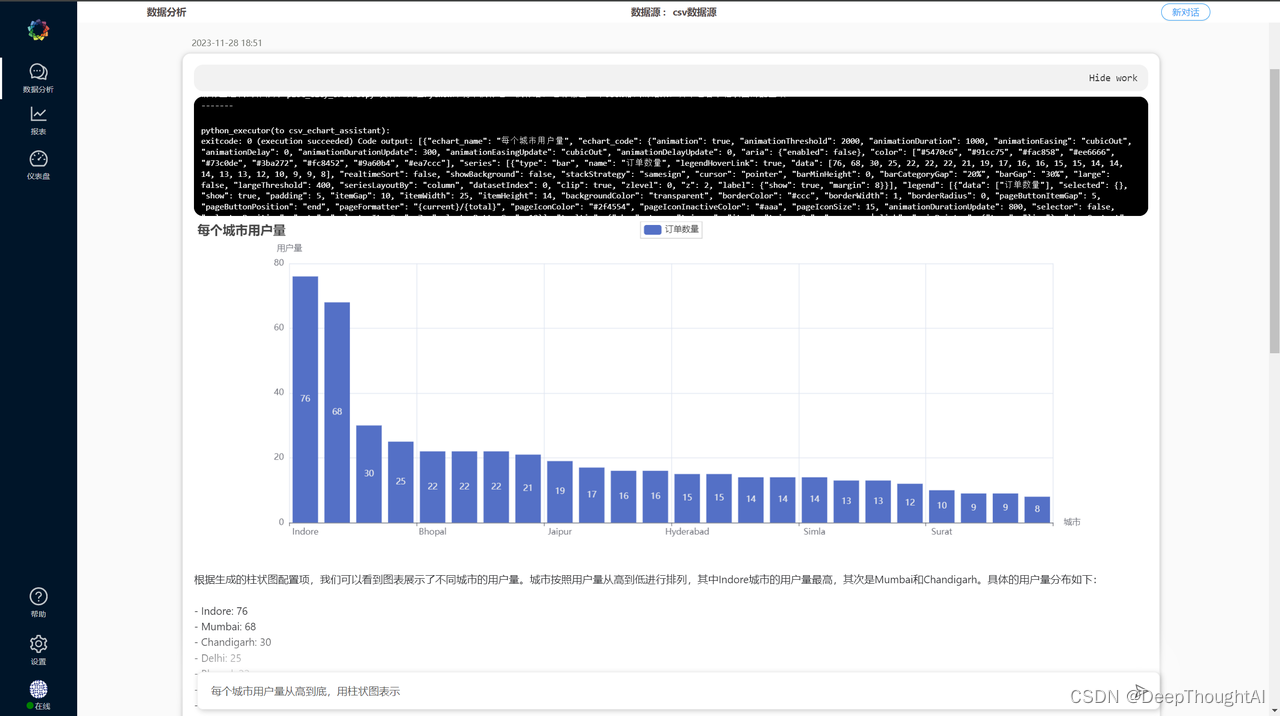Click the send arrow icon in message box

[1139, 691]
